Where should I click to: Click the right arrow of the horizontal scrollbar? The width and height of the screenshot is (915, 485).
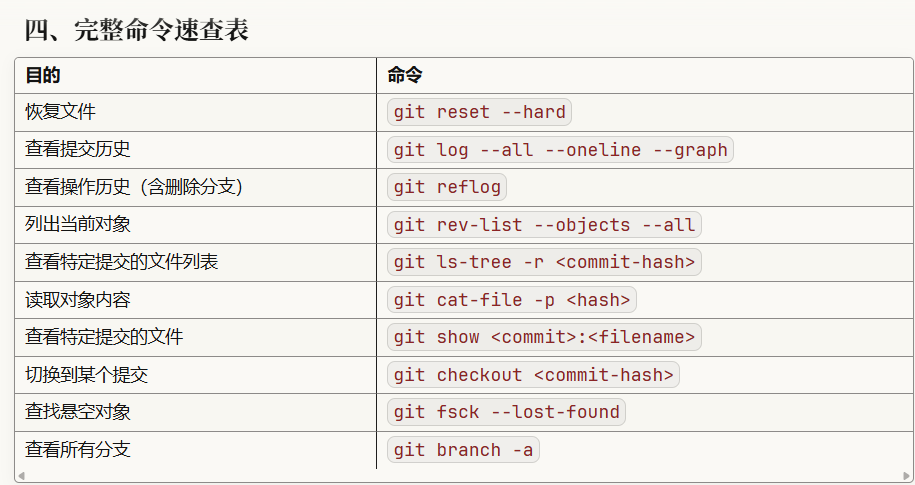click(906, 476)
